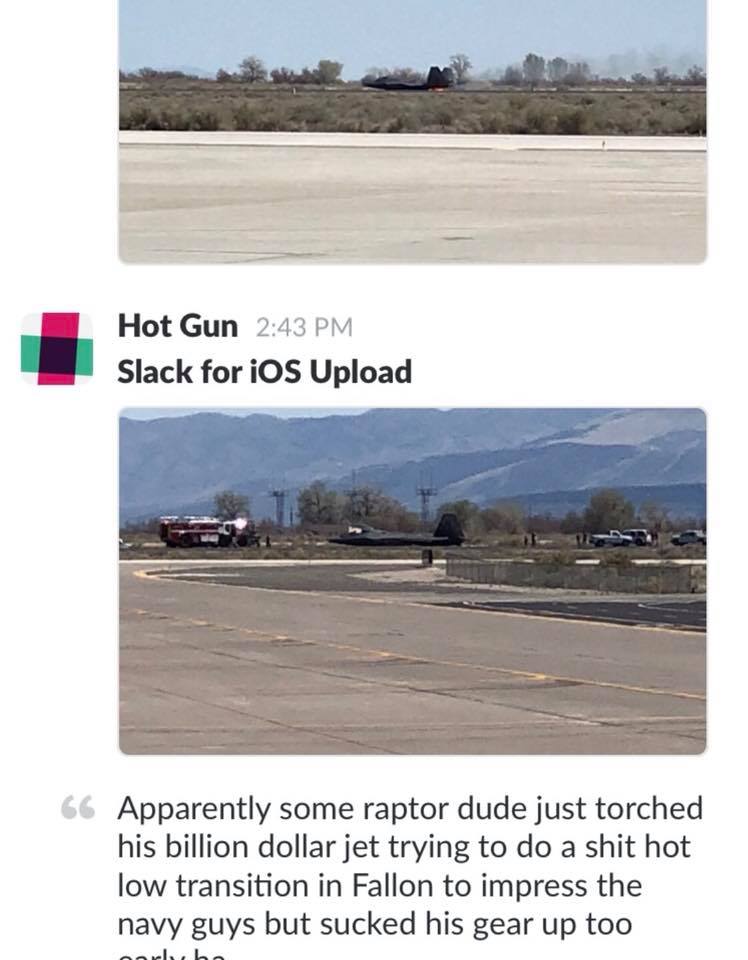Open the Hot Gun username profile
Image resolution: width=748 pixels, height=960 pixels.
(178, 325)
